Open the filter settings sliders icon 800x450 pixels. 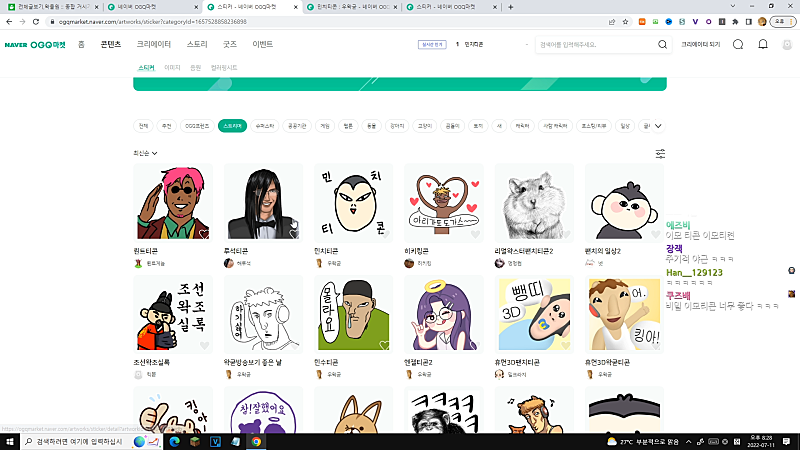(660, 154)
